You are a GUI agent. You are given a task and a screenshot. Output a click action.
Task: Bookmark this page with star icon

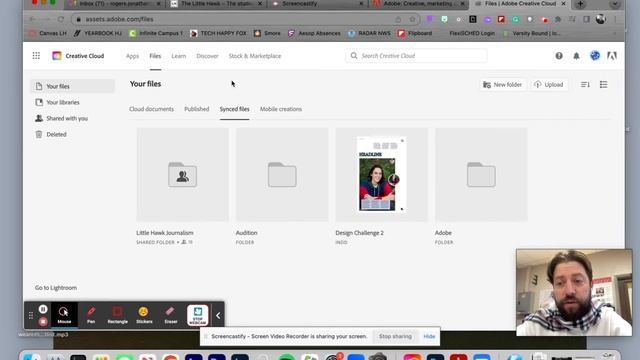[412, 19]
